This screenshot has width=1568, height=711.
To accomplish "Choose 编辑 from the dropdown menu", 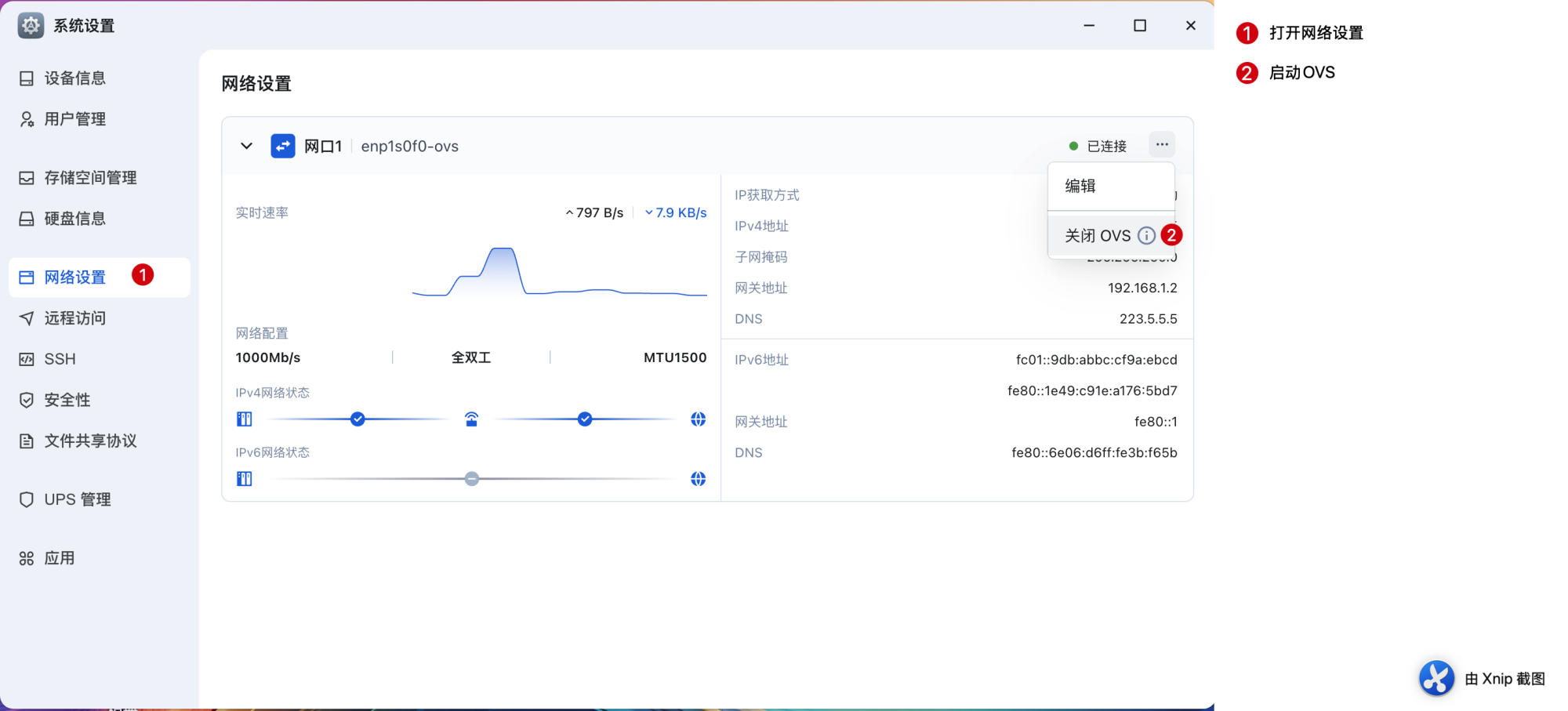I will pos(1080,187).
